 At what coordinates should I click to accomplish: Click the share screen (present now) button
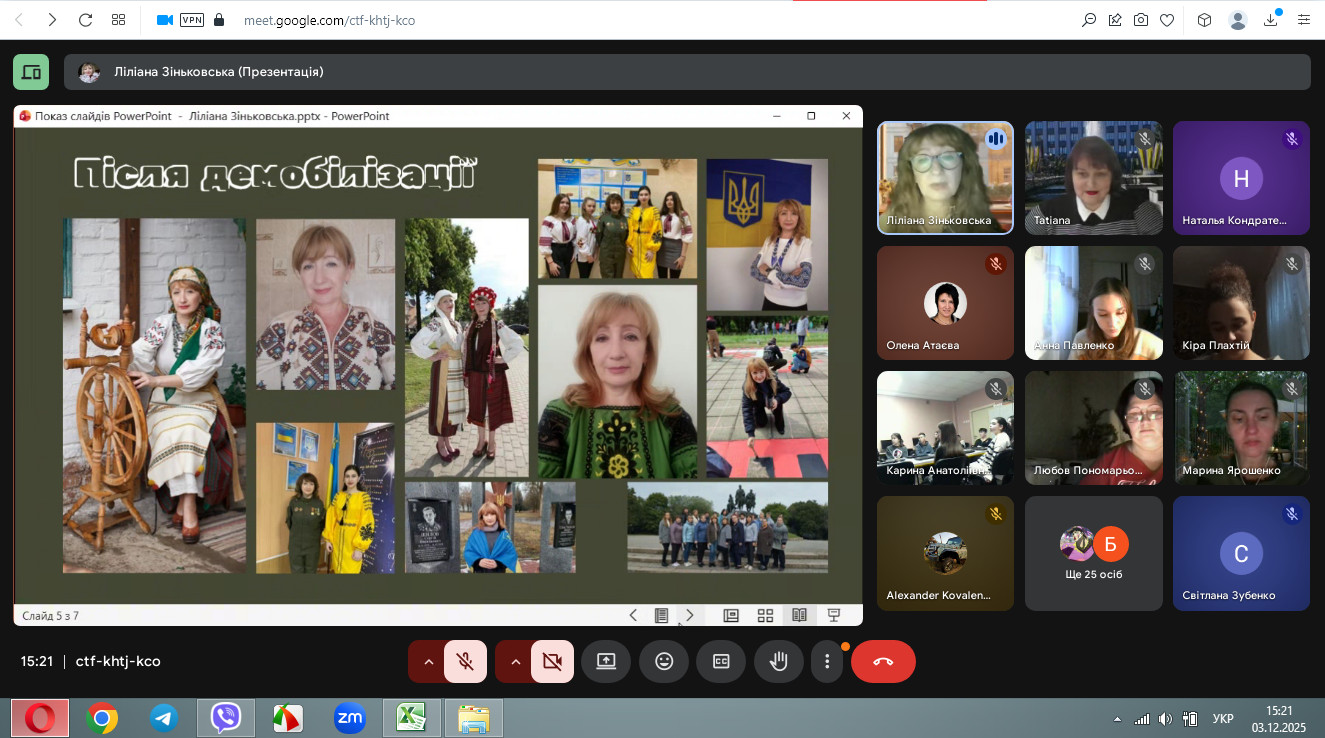[x=606, y=661]
